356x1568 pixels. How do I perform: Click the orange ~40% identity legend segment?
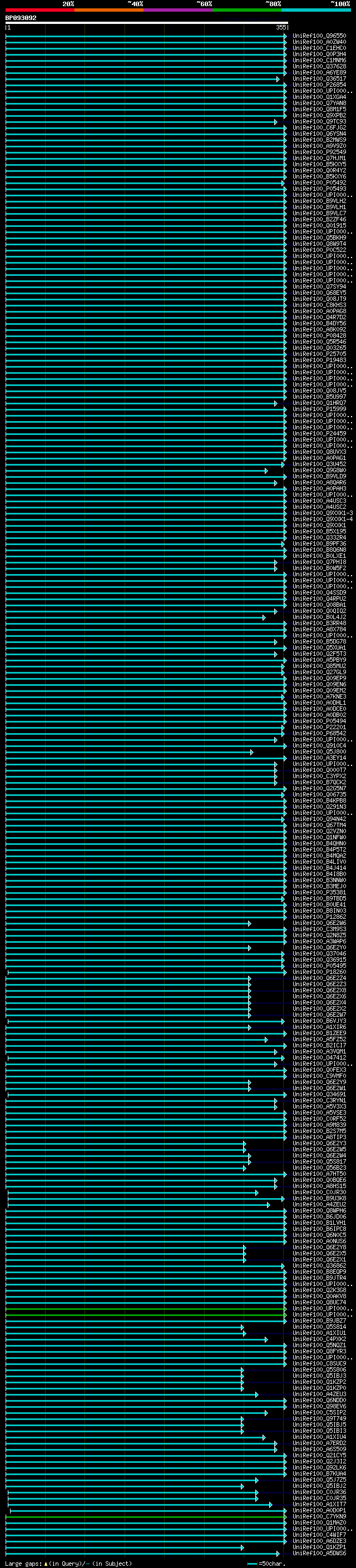tap(109, 10)
